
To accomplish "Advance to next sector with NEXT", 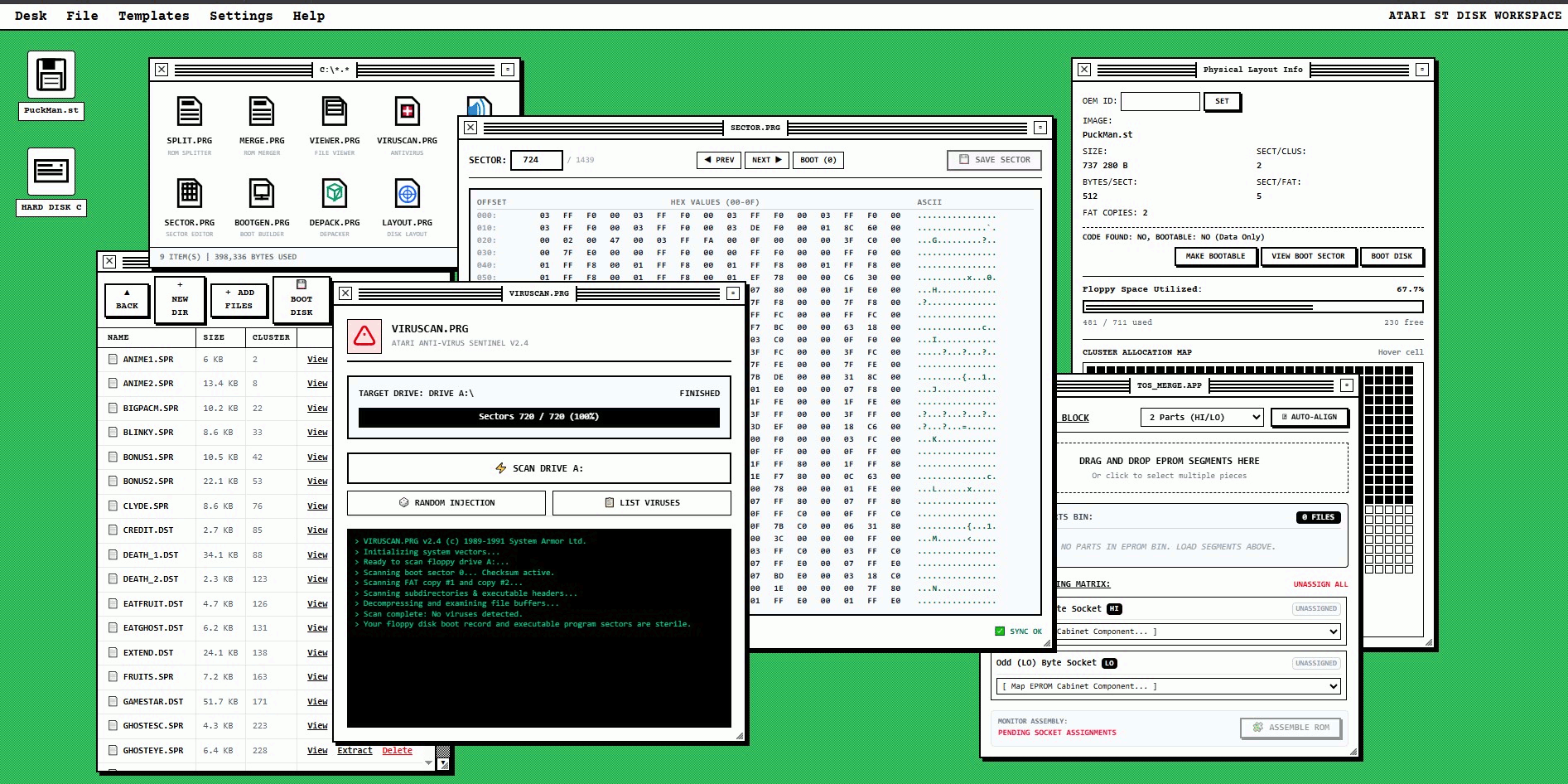I will (766, 160).
